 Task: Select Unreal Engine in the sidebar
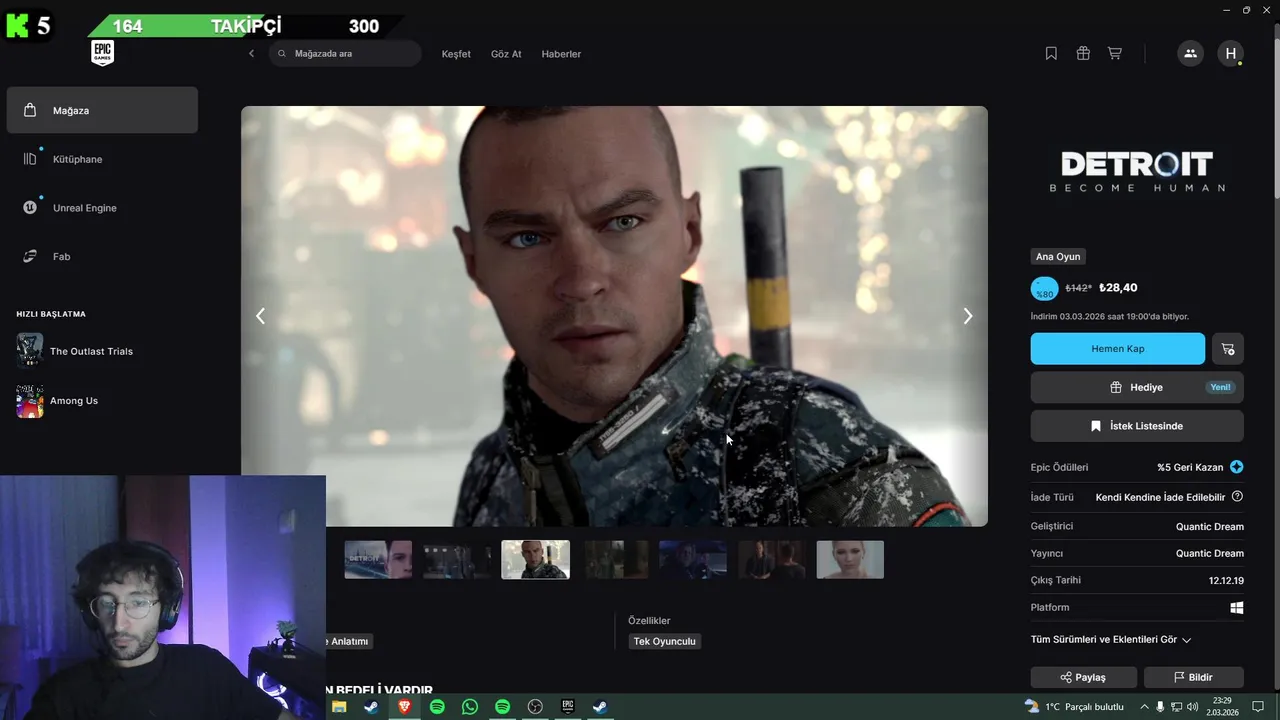pyautogui.click(x=102, y=208)
